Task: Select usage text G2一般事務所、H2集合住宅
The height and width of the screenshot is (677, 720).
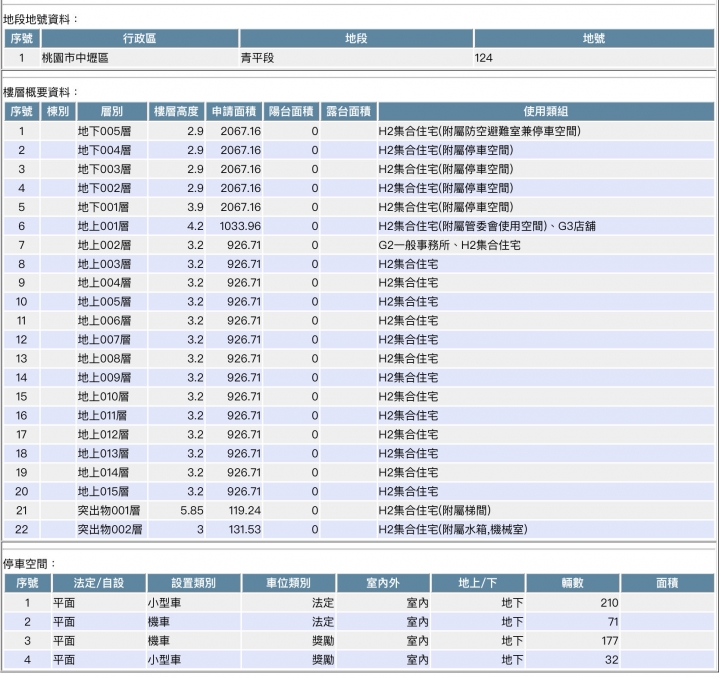Action: pyautogui.click(x=450, y=245)
